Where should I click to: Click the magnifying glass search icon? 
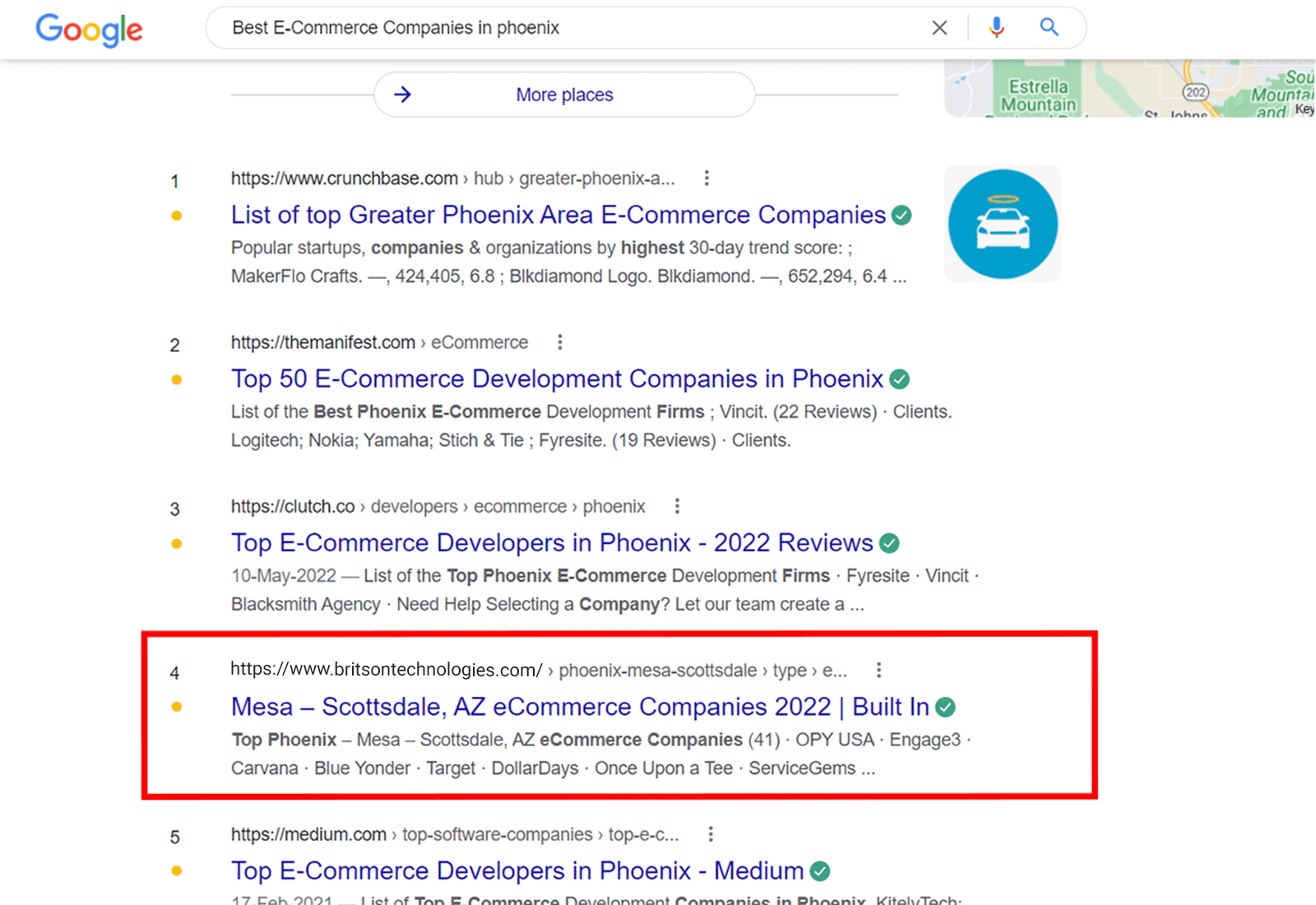1049,28
